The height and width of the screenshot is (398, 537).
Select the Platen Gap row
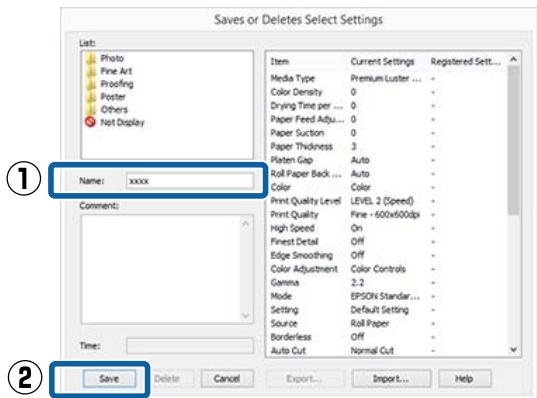tap(387, 160)
